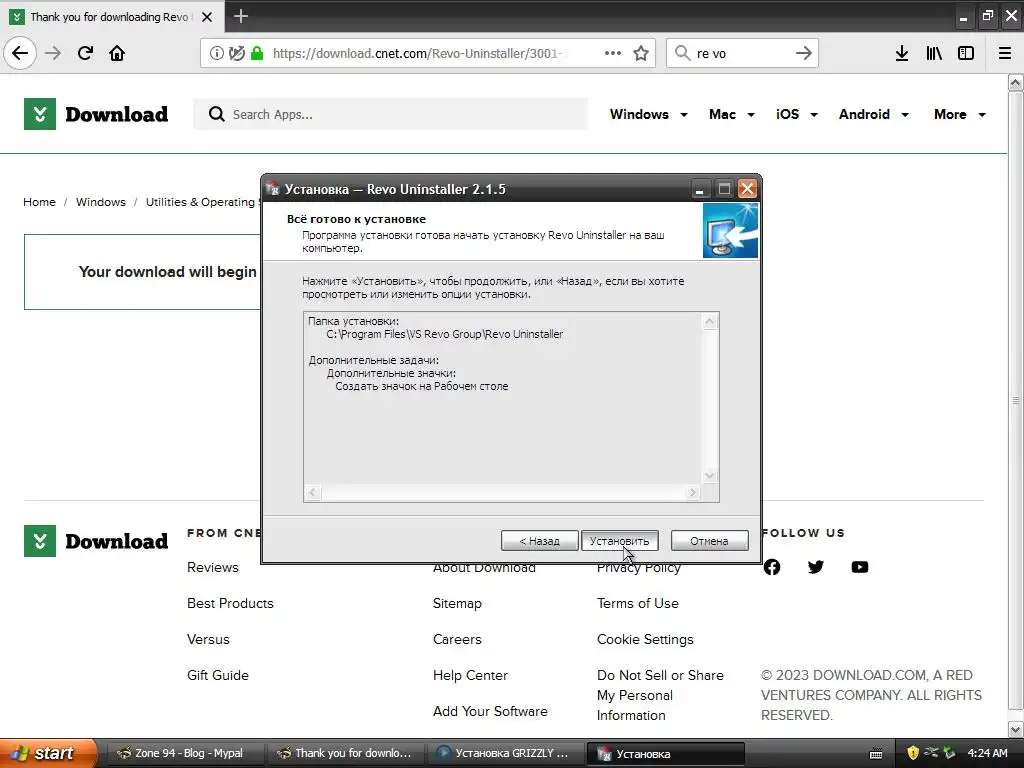Click installer summary scrollbar down arrow
This screenshot has width=1024, height=768.
point(709,475)
